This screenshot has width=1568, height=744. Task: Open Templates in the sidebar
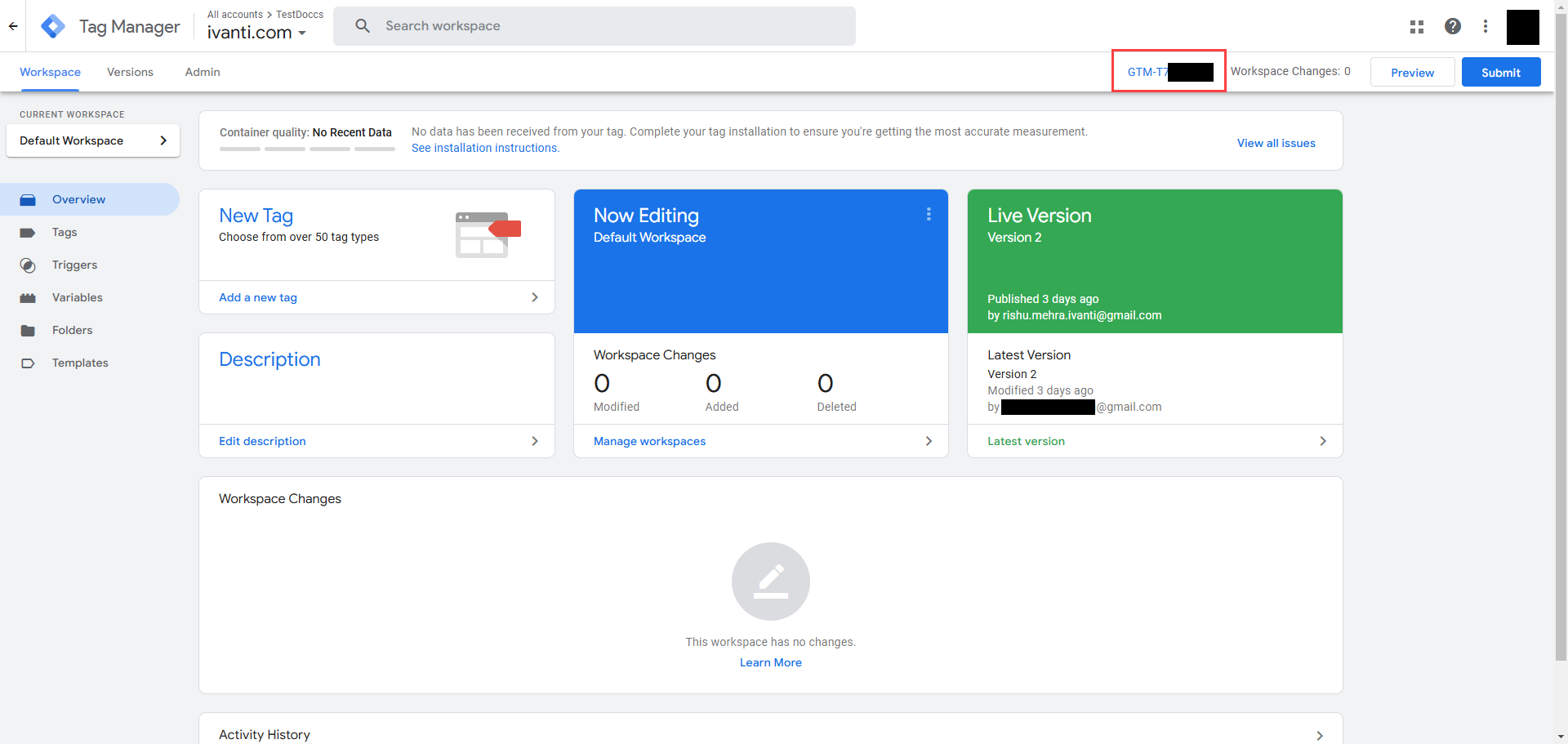coord(80,363)
